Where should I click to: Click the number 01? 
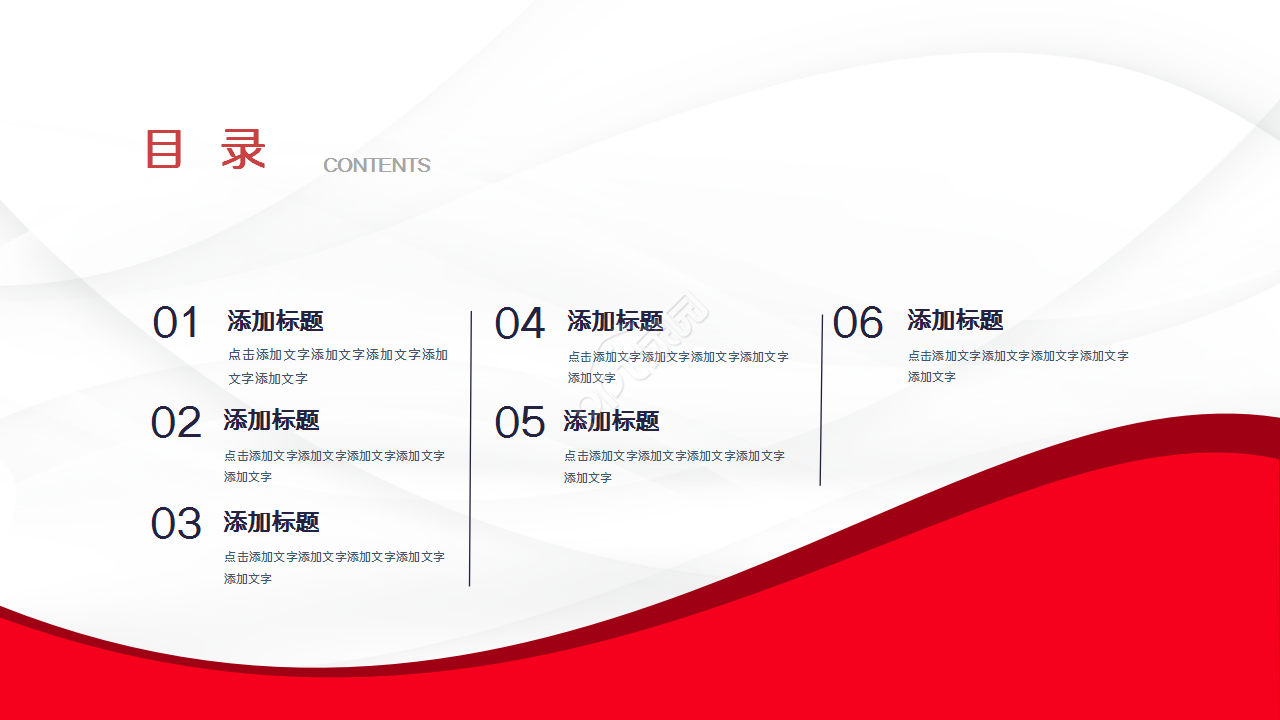point(177,323)
